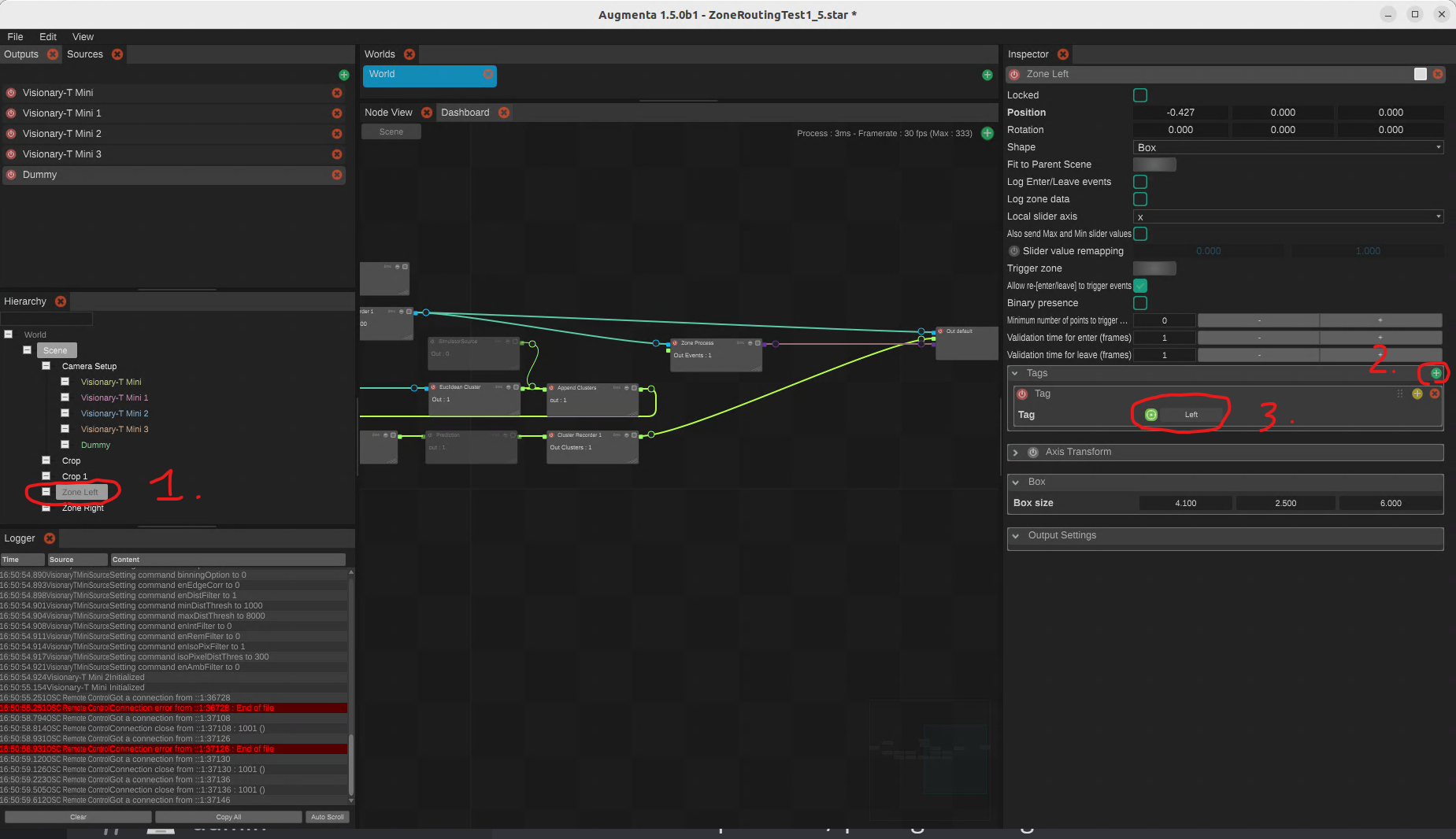Viewport: 1456px width, 839px height.
Task: Collapse the Camera Setup tree node
Action: [x=46, y=366]
